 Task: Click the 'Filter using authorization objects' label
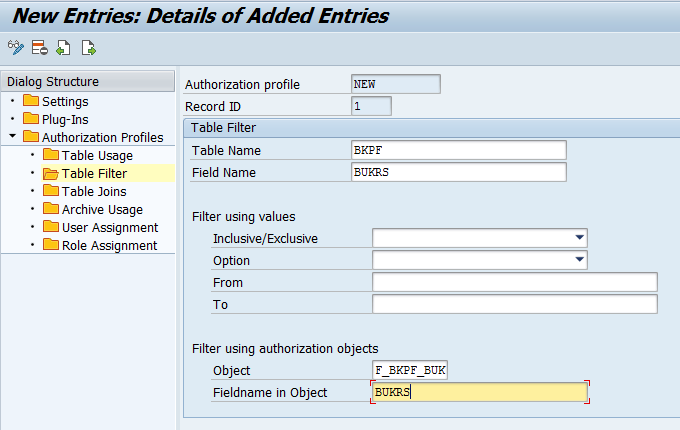[285, 349]
